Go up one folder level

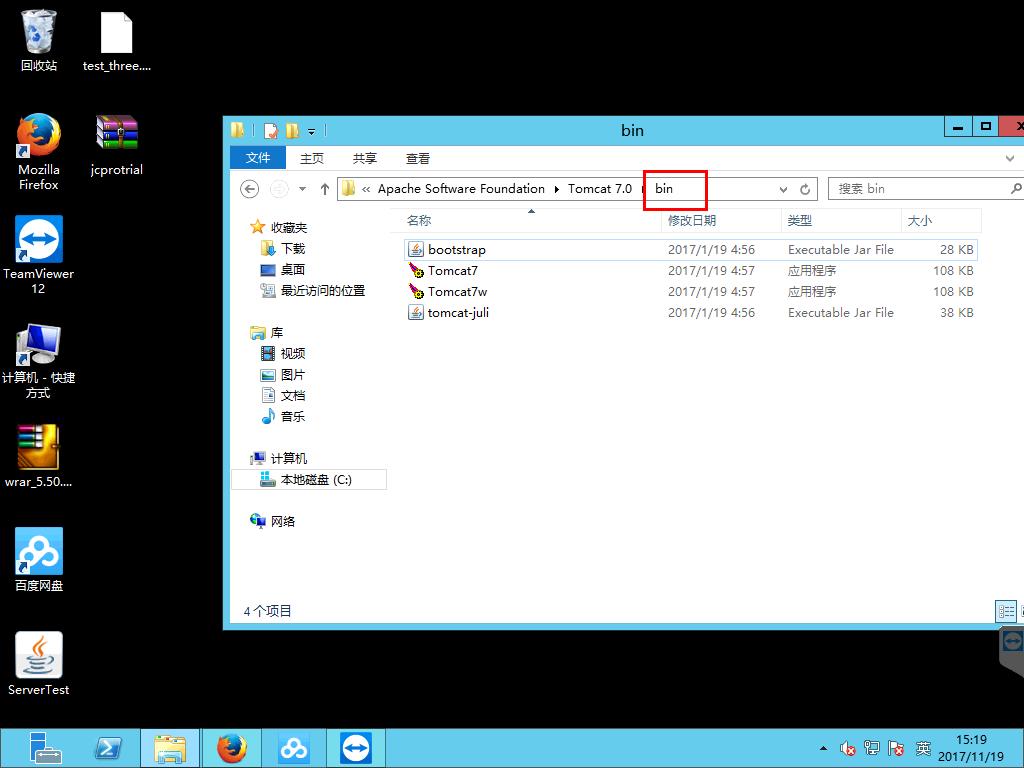[325, 189]
